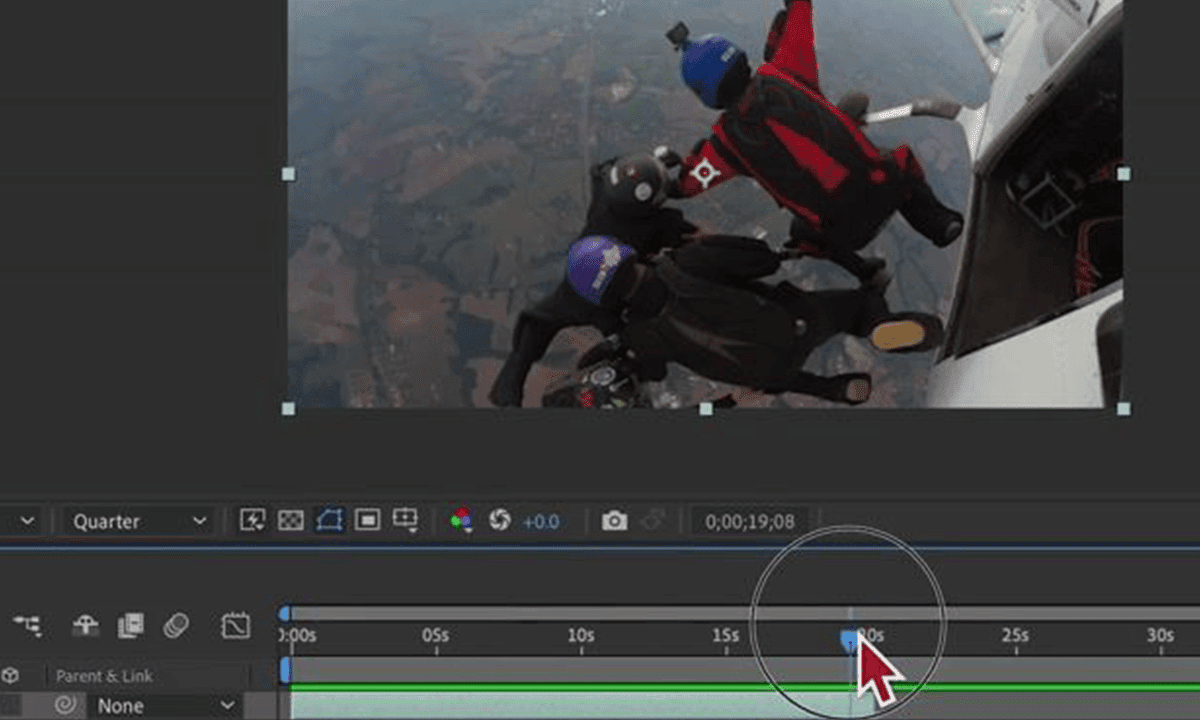1200x720 pixels.
Task: Click the blue playhead marker near 20s
Action: pos(850,640)
